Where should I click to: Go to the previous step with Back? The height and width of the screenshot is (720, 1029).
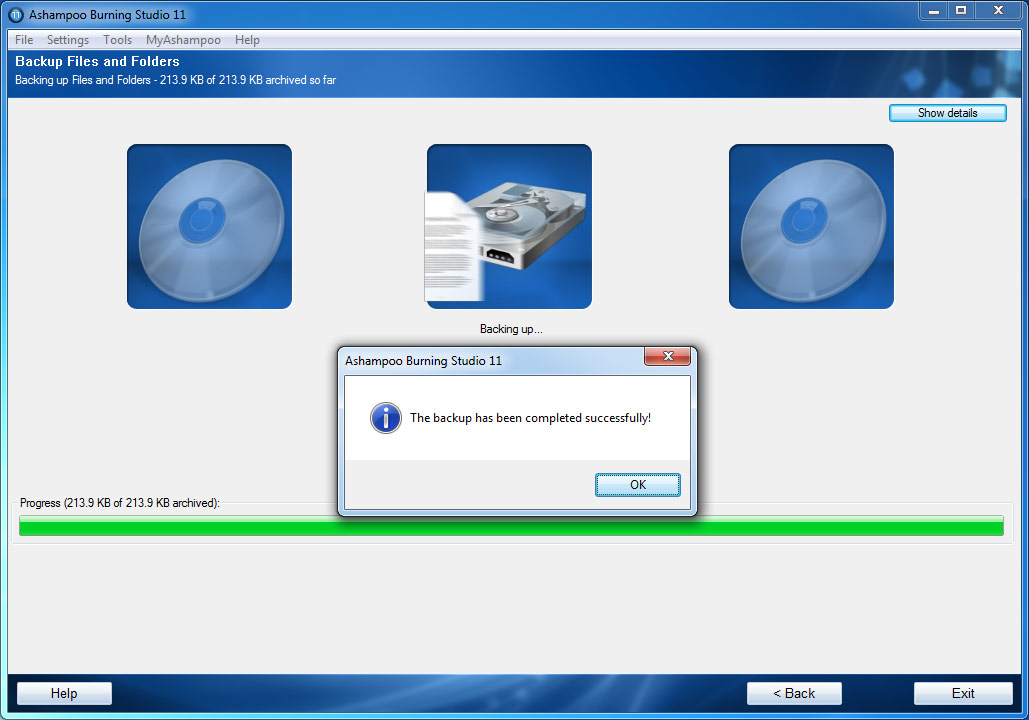(794, 693)
